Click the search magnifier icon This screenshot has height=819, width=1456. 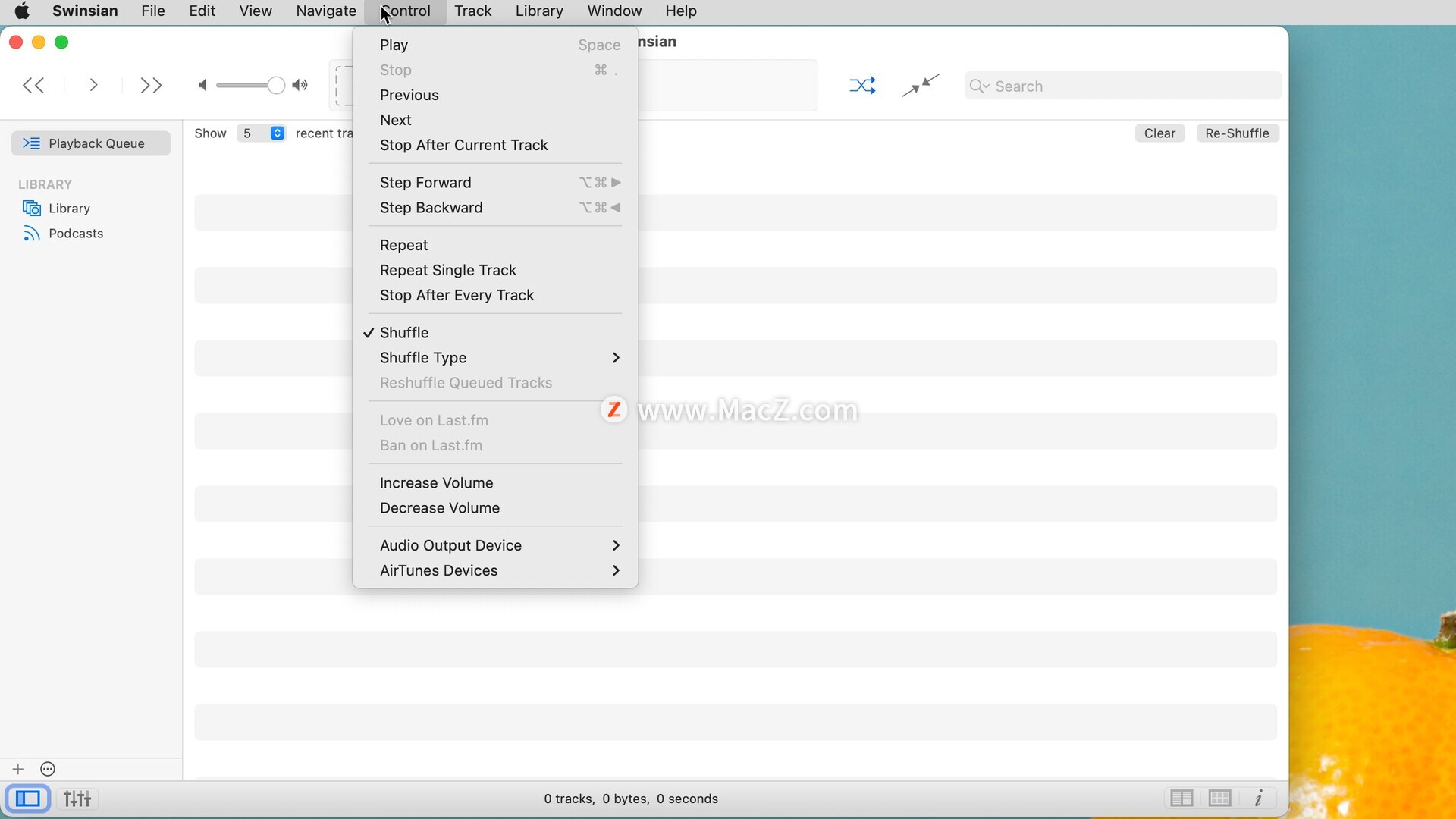[x=979, y=86]
